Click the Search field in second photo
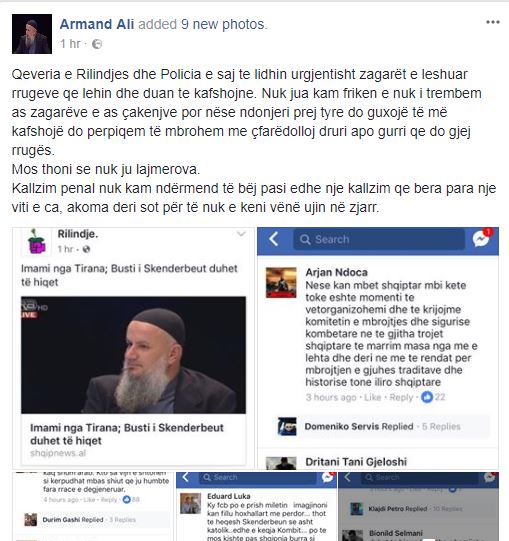Screen dimensions: 509x541 [379, 239]
